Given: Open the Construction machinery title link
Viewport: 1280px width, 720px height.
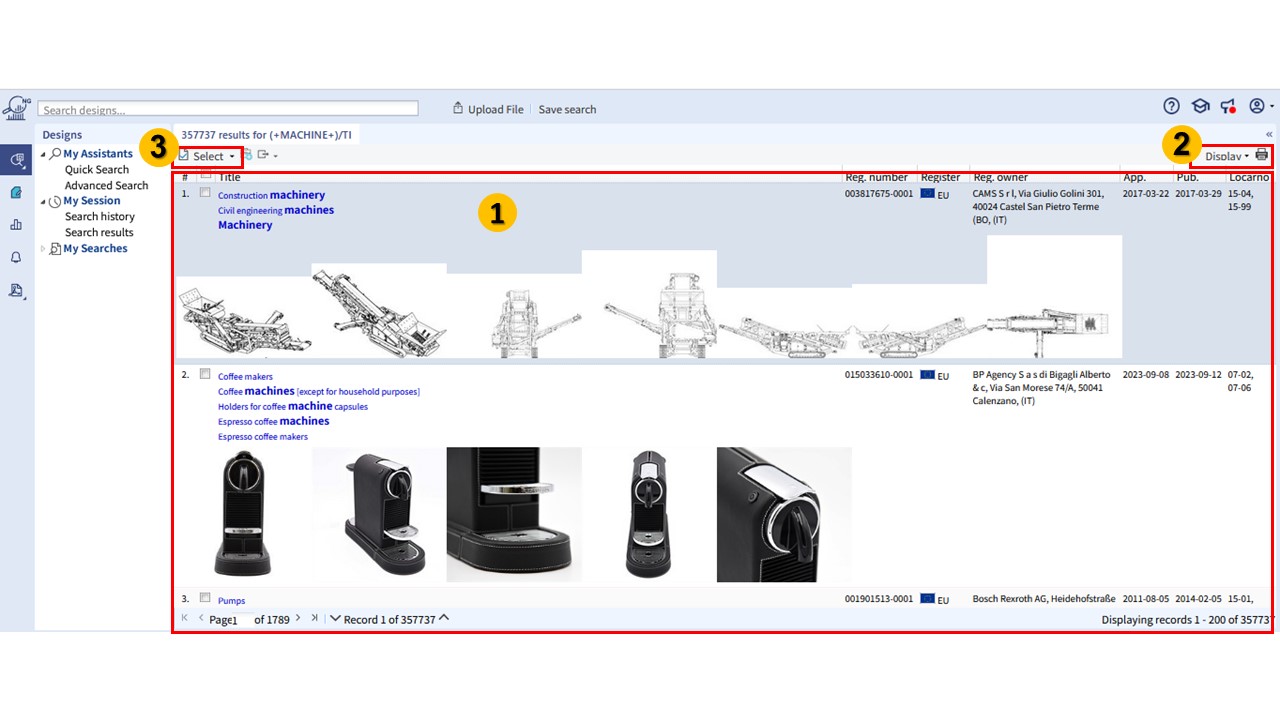Looking at the screenshot, I should click(271, 195).
